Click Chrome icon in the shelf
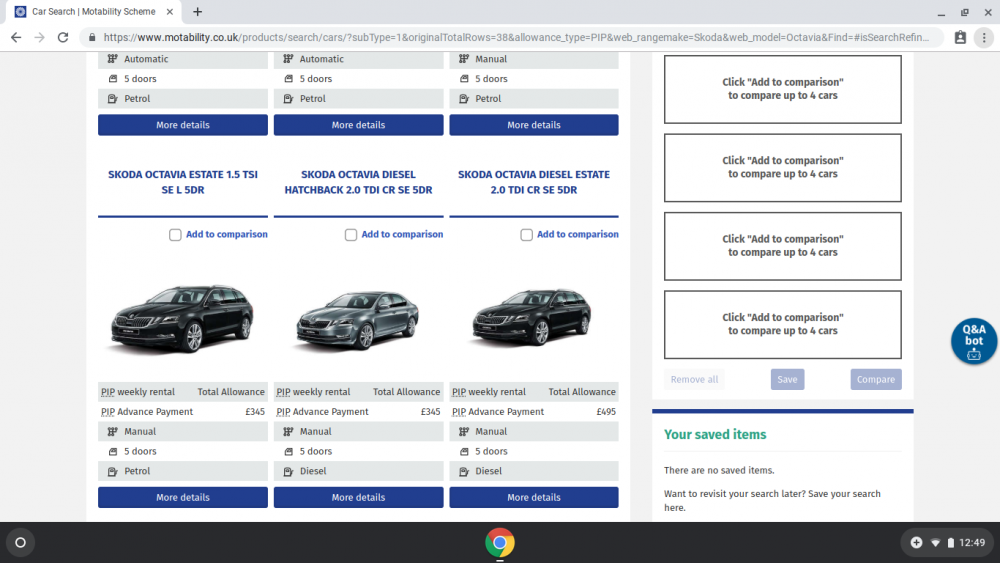The image size is (1000, 563). point(499,543)
